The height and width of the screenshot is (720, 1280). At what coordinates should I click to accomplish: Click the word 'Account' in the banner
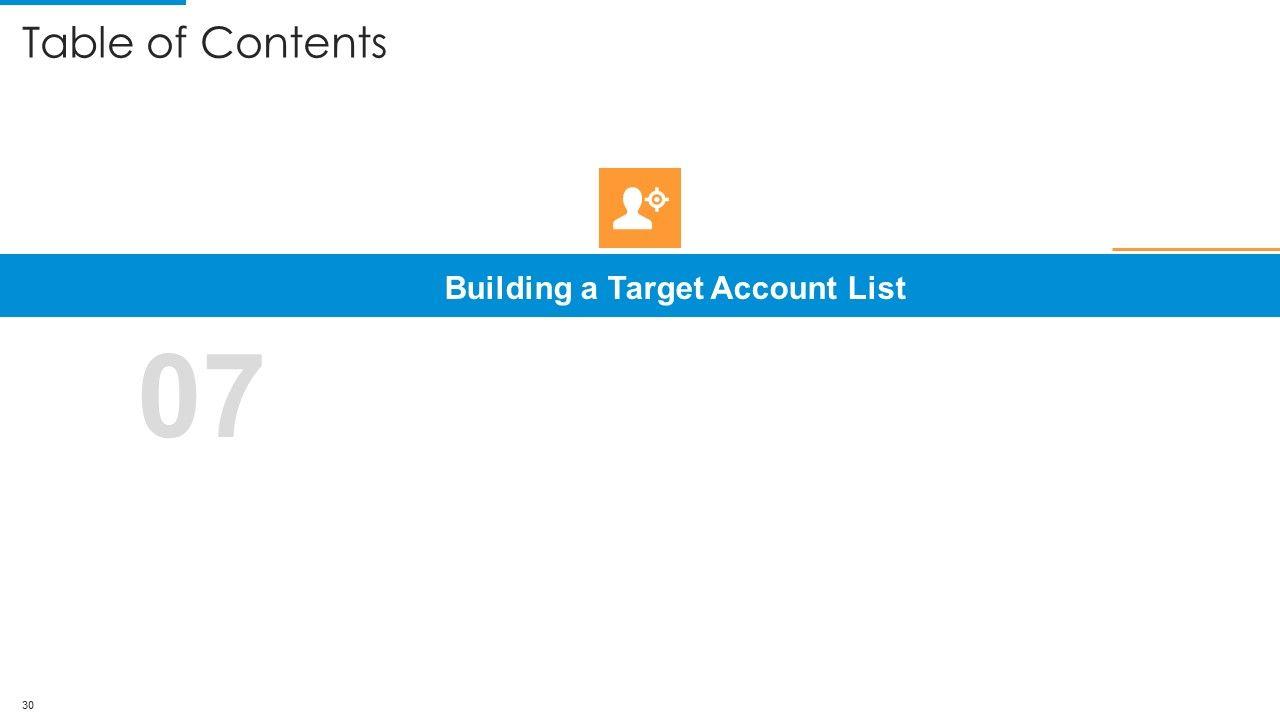click(769, 288)
